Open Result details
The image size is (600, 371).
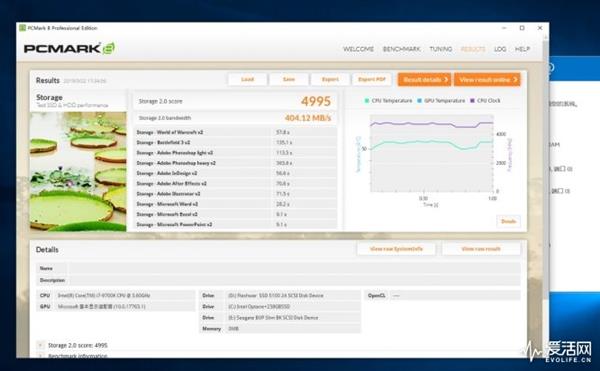click(x=424, y=80)
